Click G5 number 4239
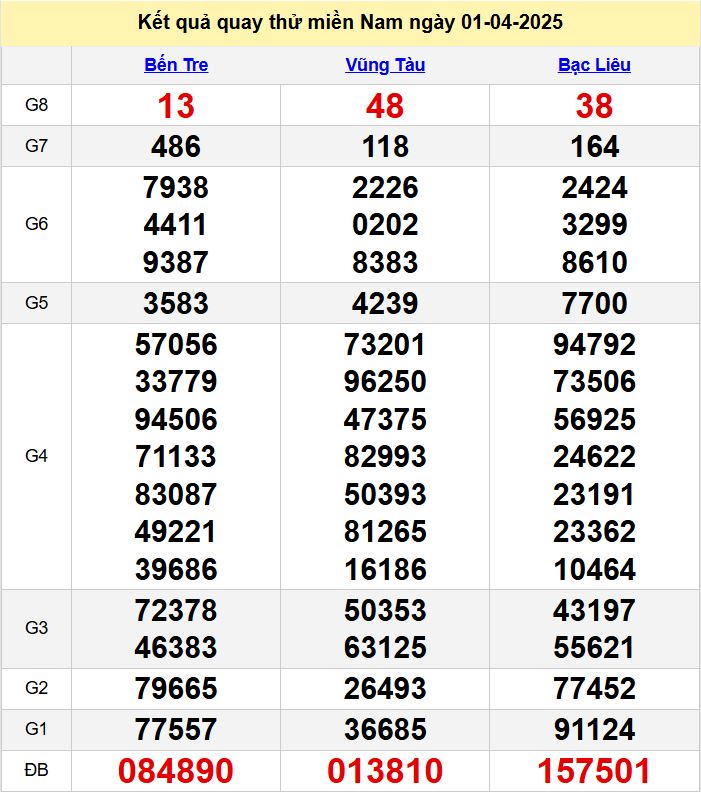This screenshot has width=701, height=792. (x=385, y=304)
